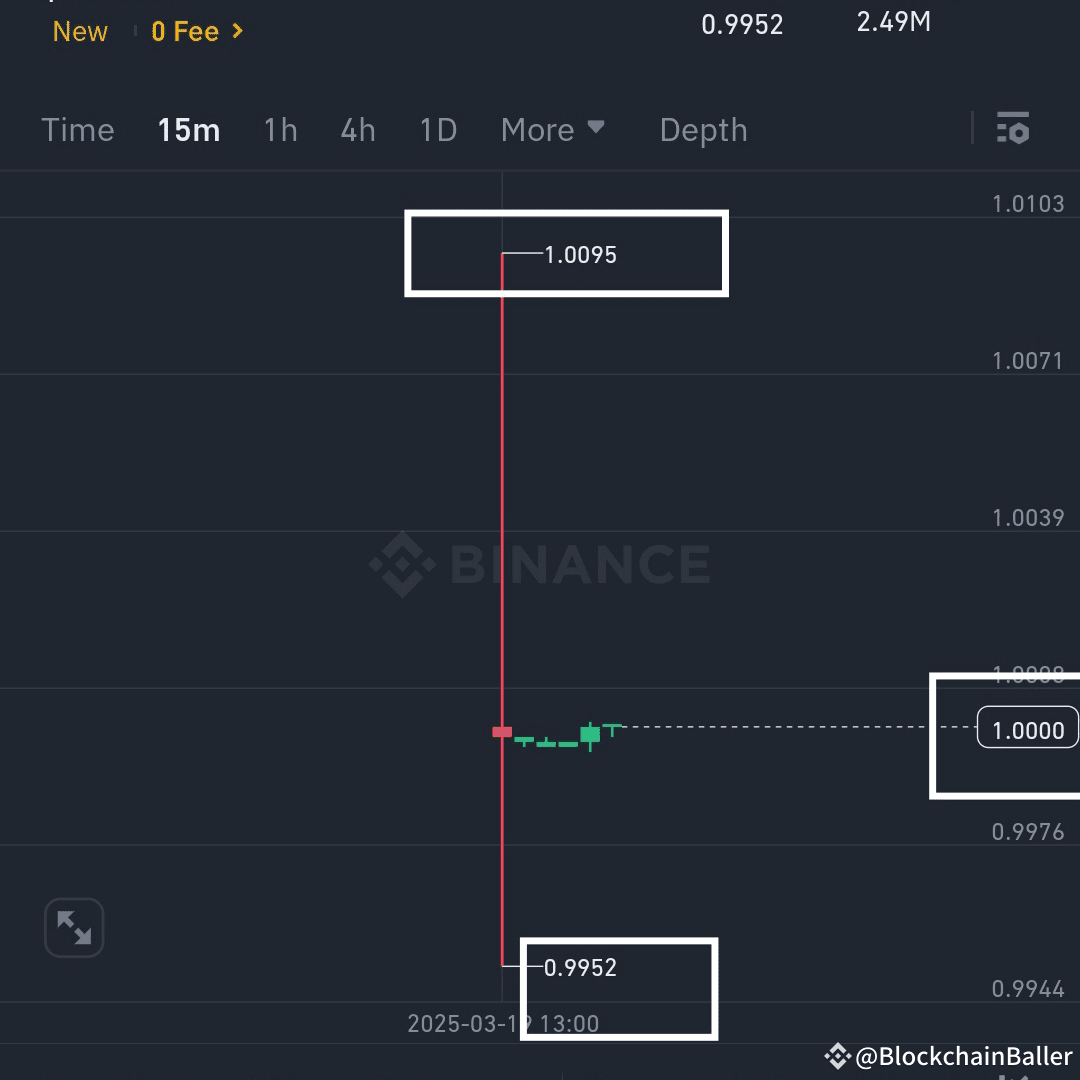Select the Time interval option
The height and width of the screenshot is (1080, 1080).
pos(77,129)
